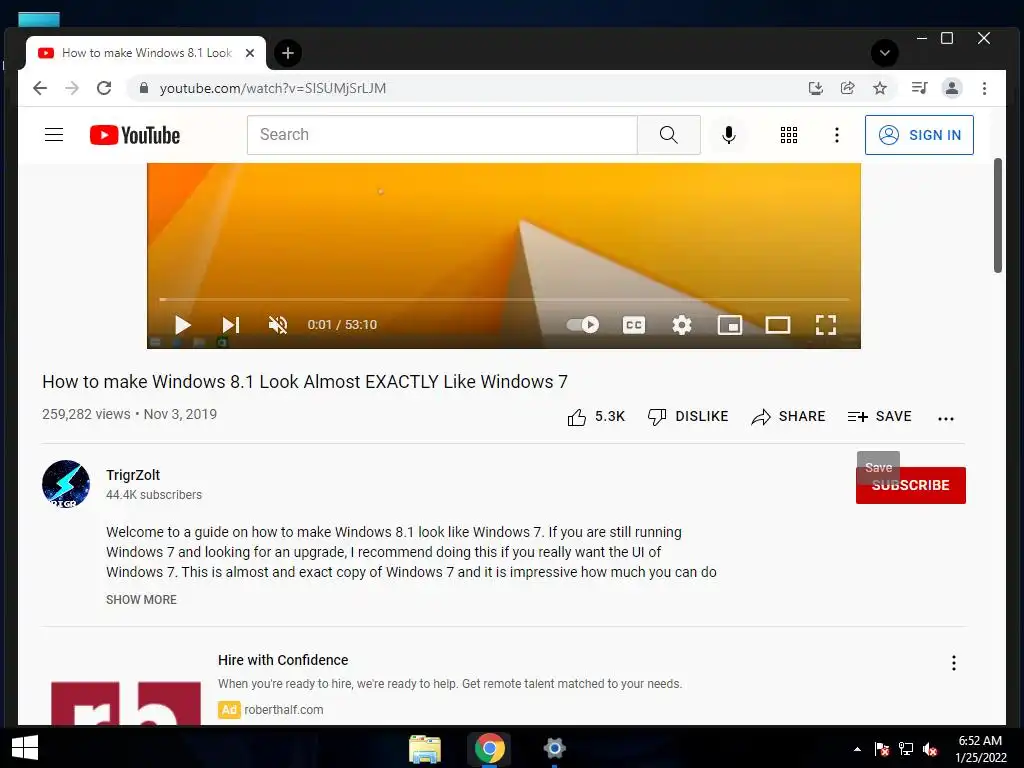Open the TrigrZolt channel avatar
This screenshot has height=768, width=1024.
(x=66, y=484)
